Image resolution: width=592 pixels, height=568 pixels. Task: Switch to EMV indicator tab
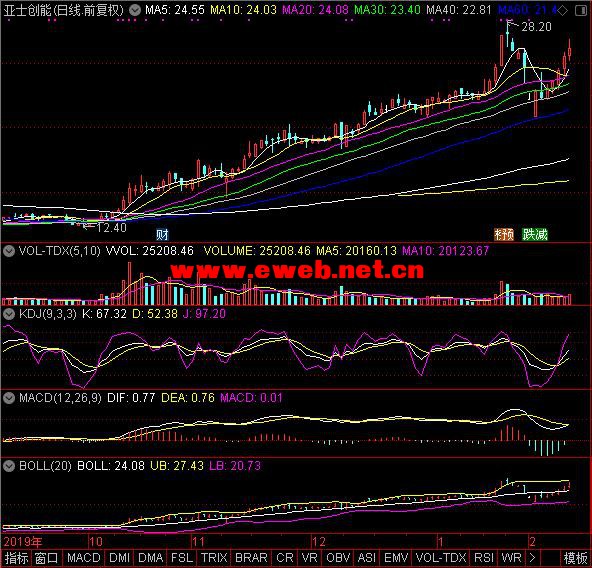[x=396, y=558]
